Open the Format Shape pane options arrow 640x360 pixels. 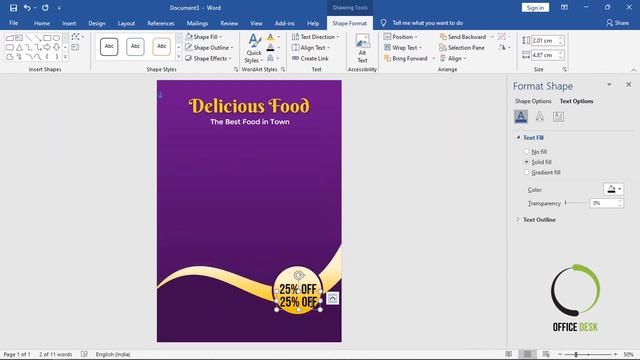tap(609, 84)
